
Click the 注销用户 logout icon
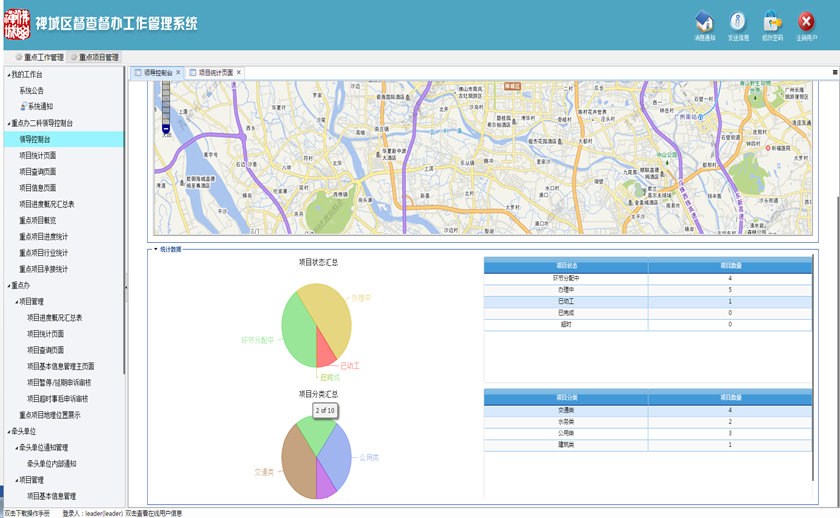(806, 22)
